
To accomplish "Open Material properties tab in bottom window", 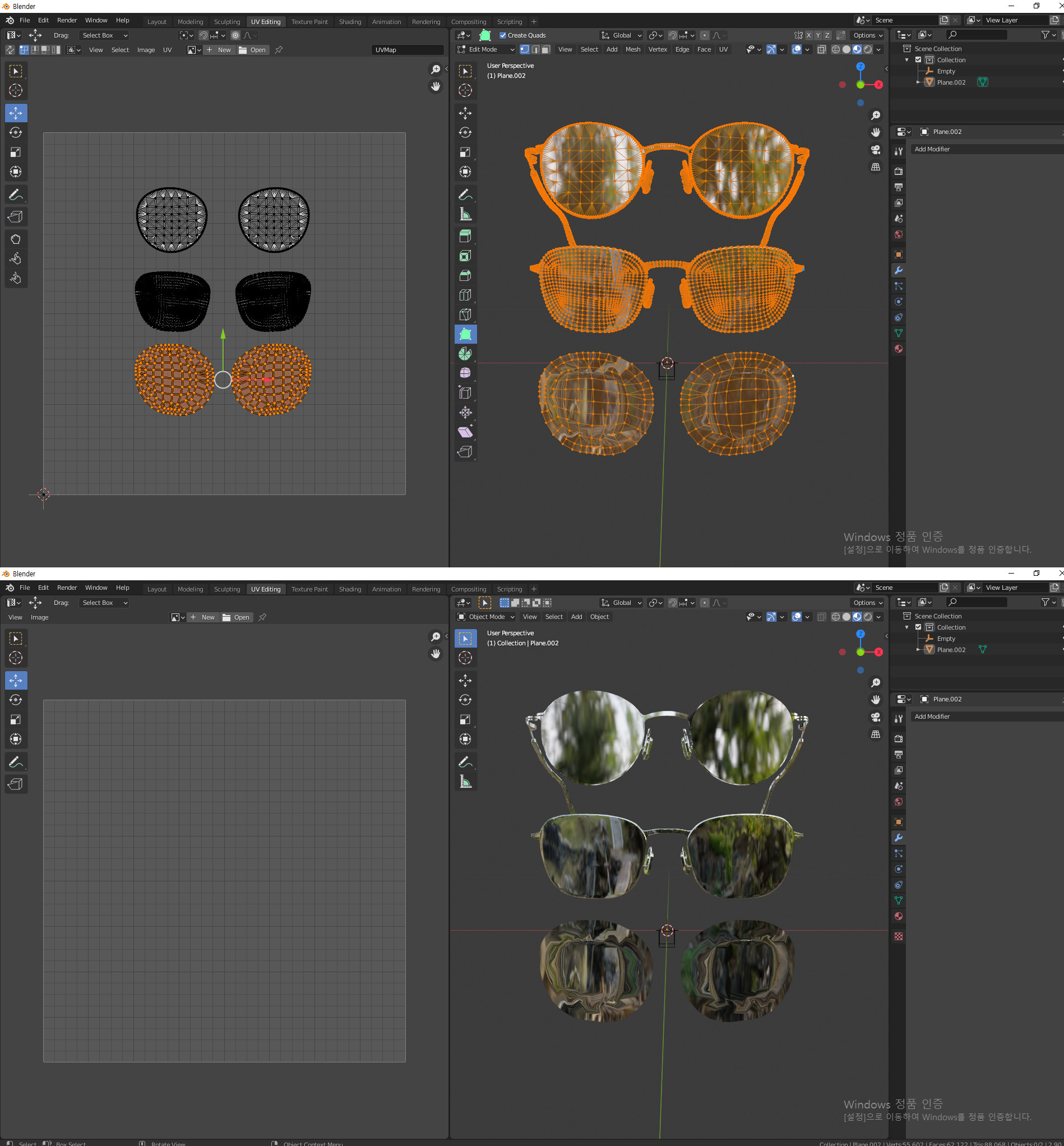I will (x=898, y=916).
